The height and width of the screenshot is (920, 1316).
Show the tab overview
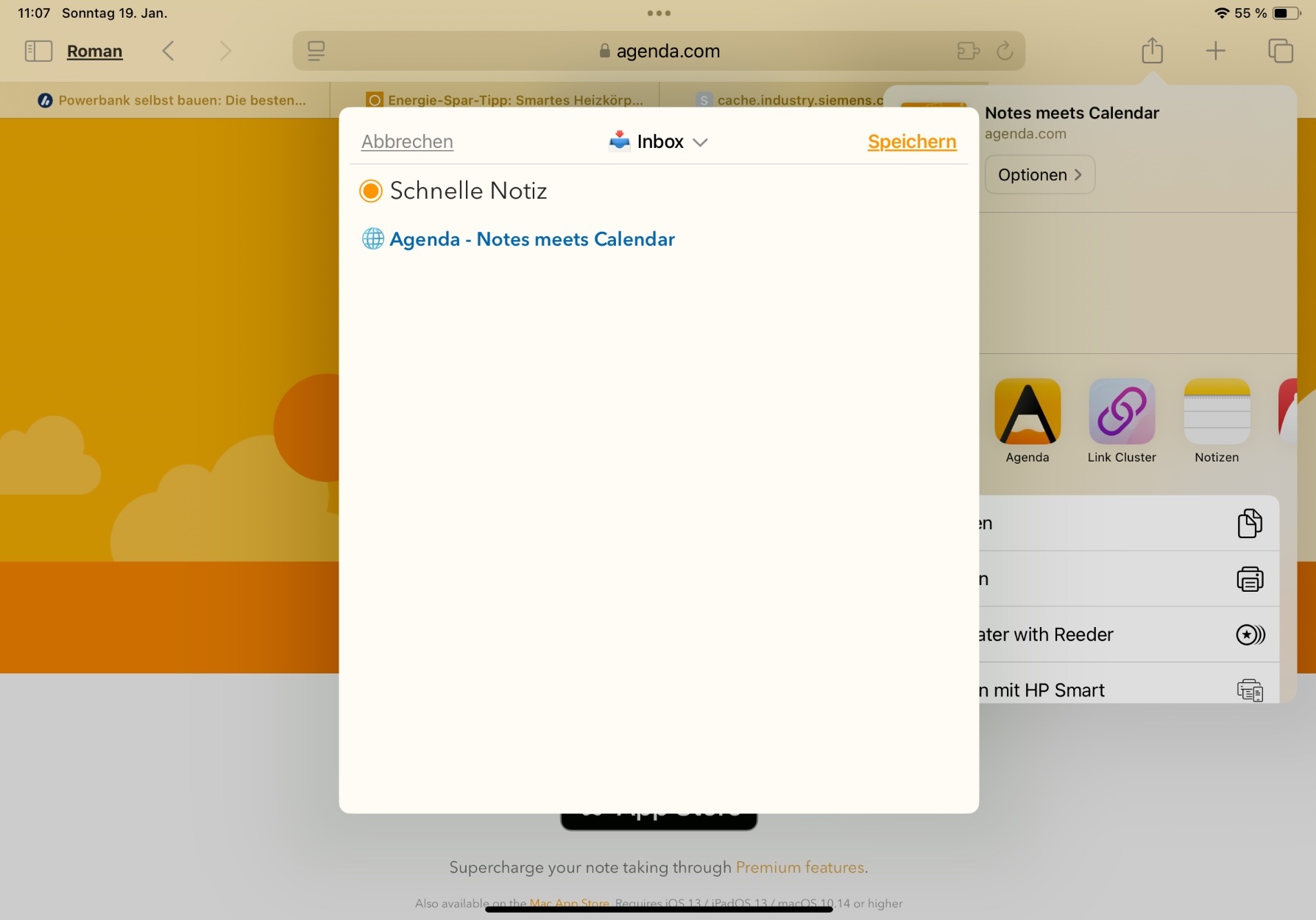coord(1281,51)
